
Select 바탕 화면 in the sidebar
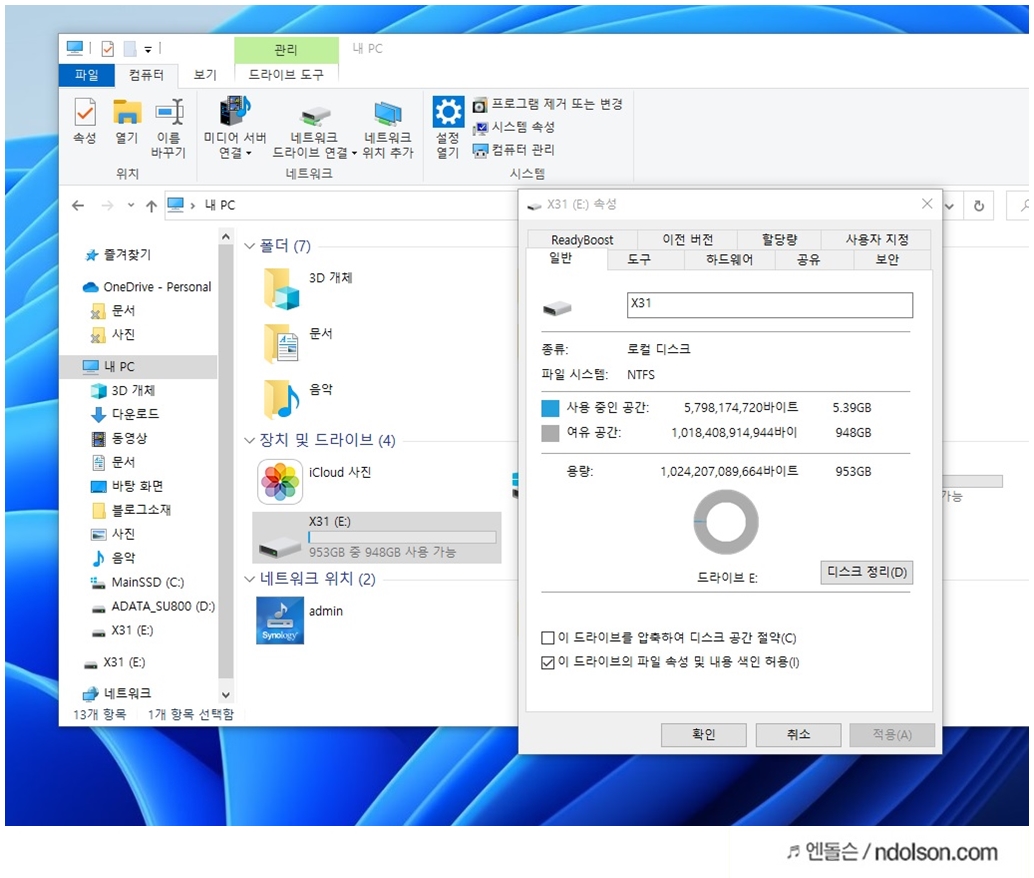pyautogui.click(x=127, y=486)
